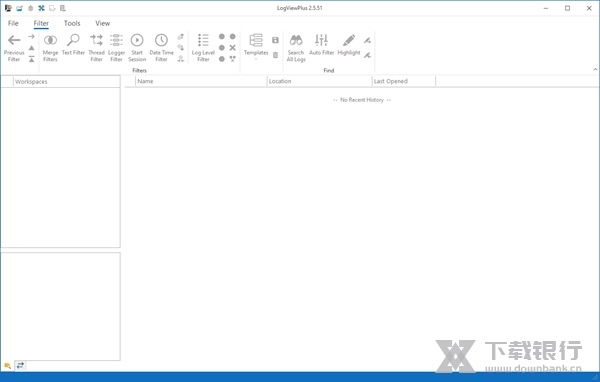Switch to the View ribbon tab
600x382 pixels.
coord(103,23)
